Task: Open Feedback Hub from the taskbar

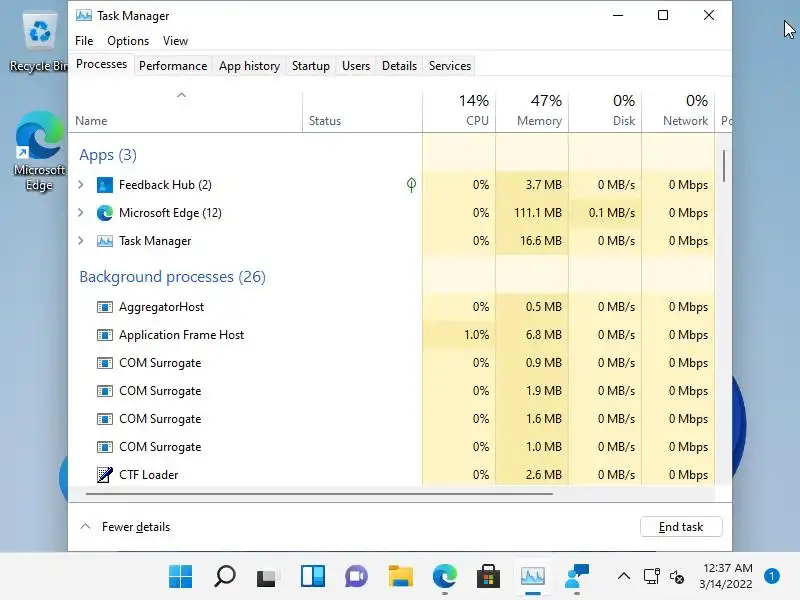Action: [577, 577]
